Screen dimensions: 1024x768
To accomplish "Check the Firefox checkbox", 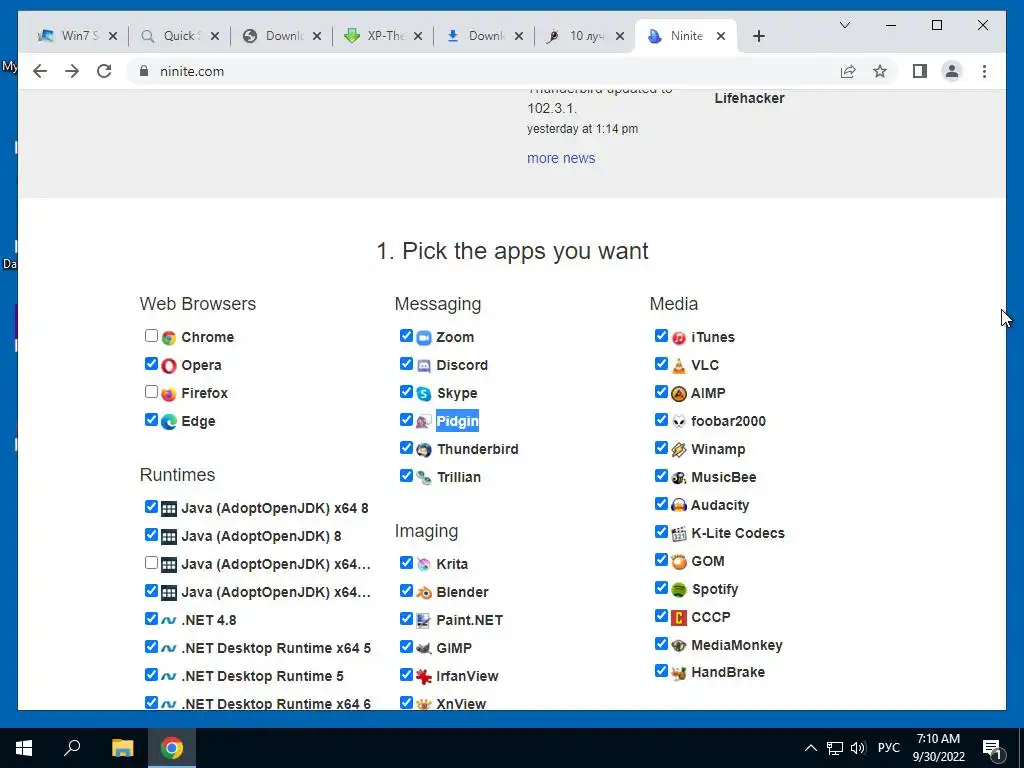I will click(151, 392).
